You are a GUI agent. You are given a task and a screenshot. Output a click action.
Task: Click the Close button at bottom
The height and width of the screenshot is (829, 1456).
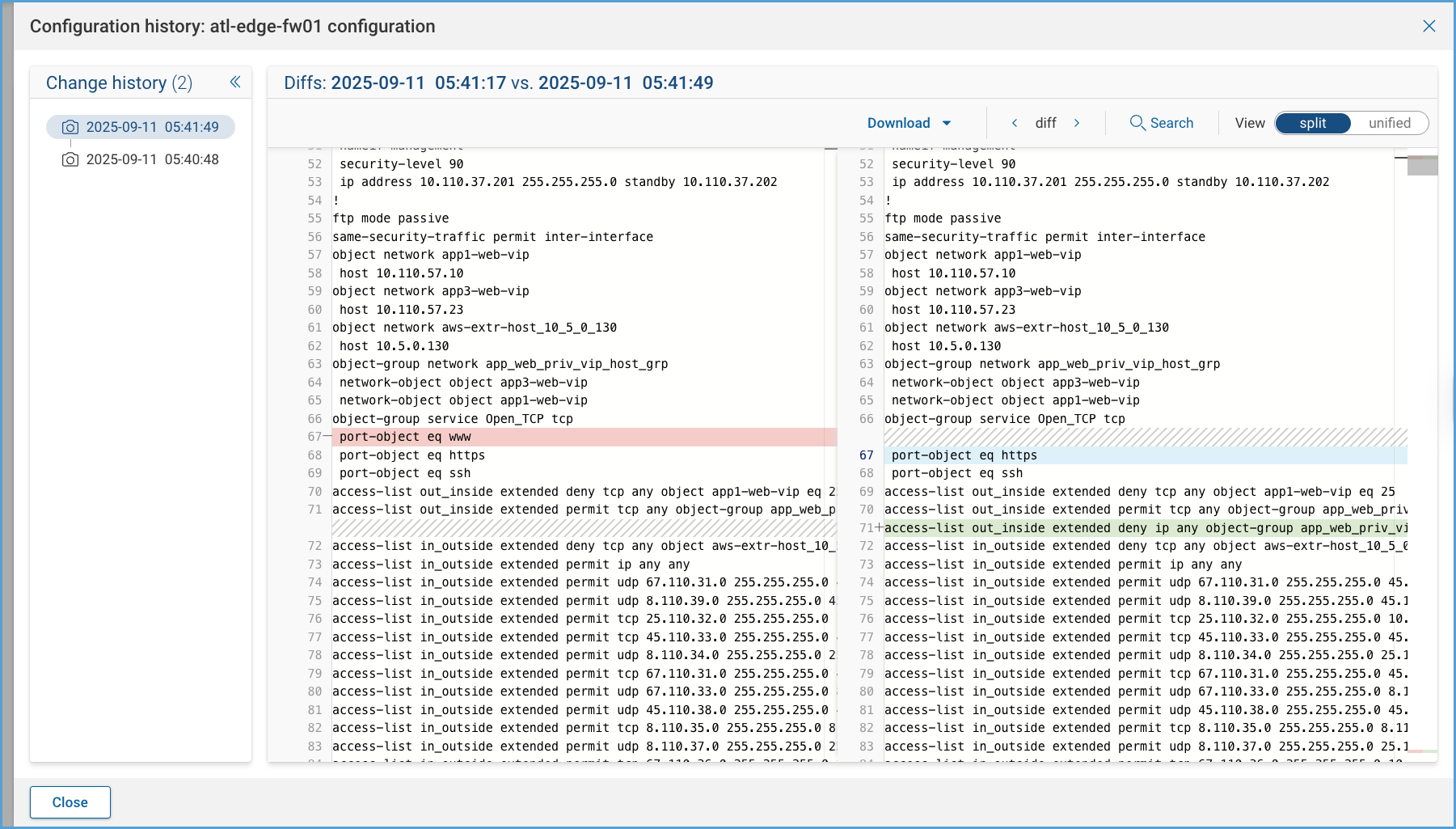(x=70, y=802)
